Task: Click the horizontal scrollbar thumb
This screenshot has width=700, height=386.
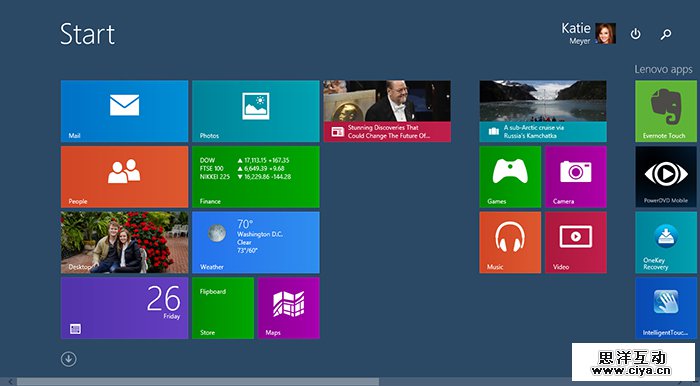Action: 198,382
